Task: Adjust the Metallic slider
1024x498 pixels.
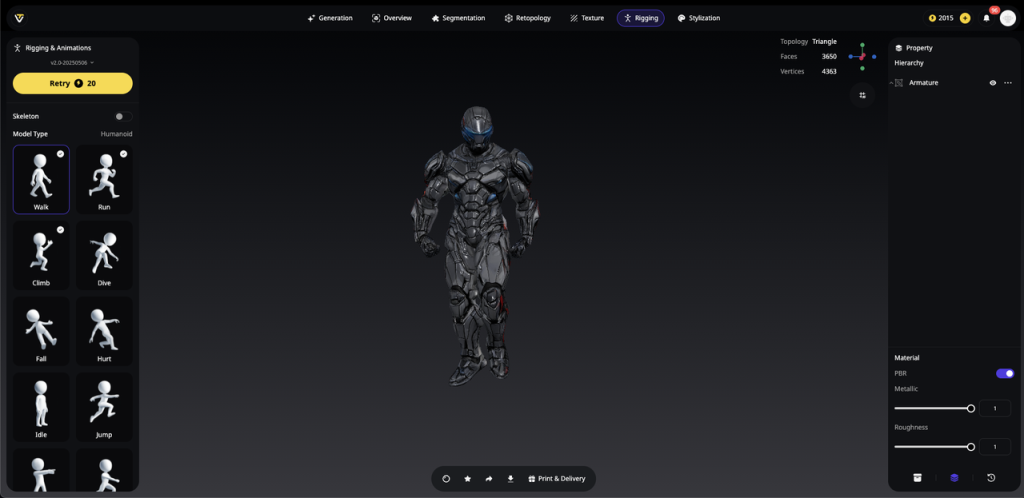Action: coord(935,409)
